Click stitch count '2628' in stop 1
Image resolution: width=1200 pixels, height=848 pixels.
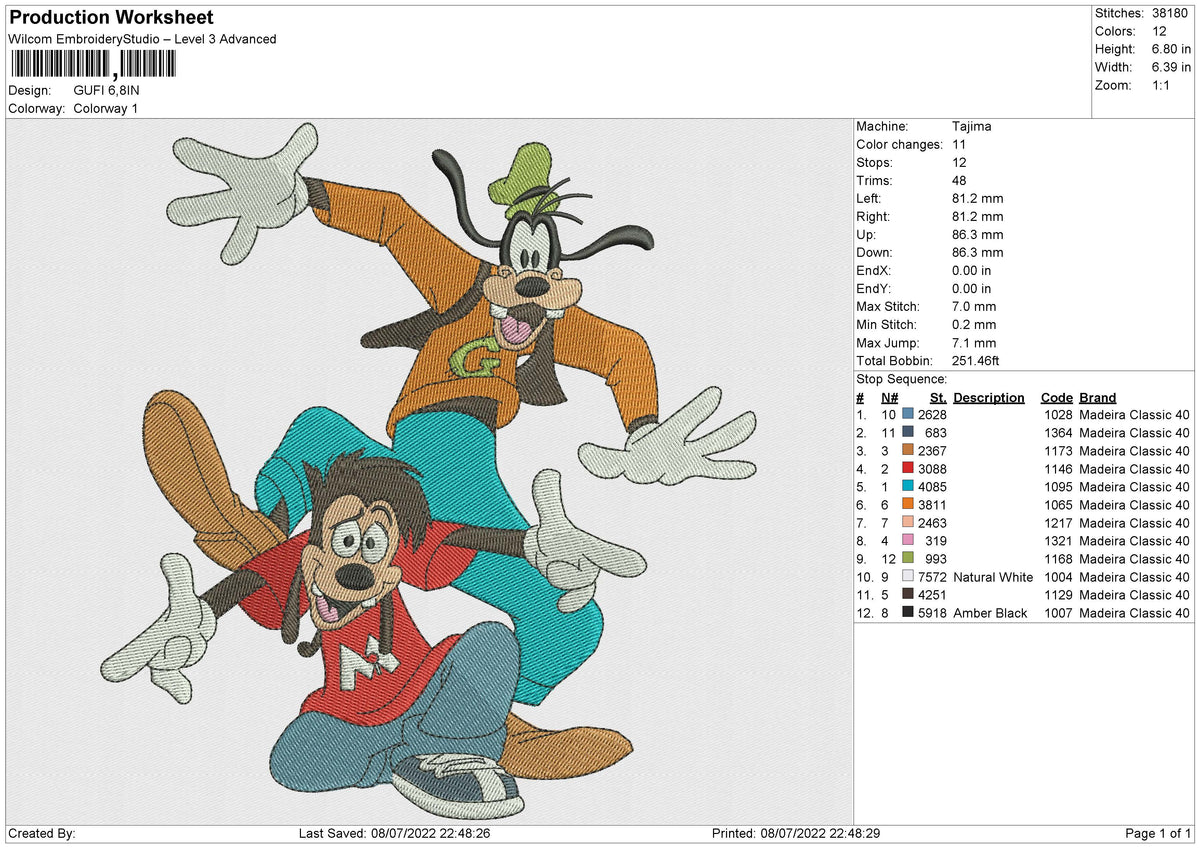[x=932, y=415]
